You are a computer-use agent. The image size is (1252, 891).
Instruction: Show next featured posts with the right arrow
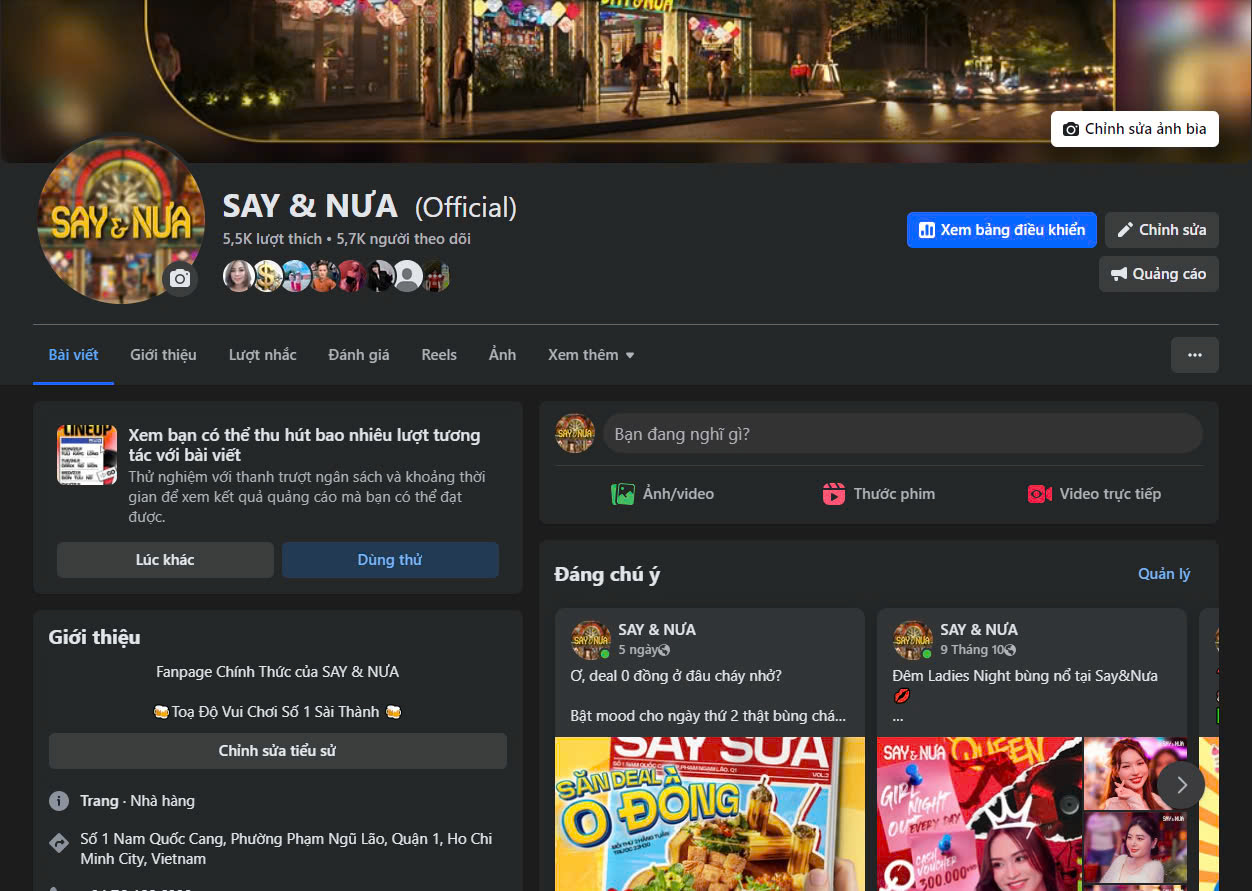click(1181, 785)
